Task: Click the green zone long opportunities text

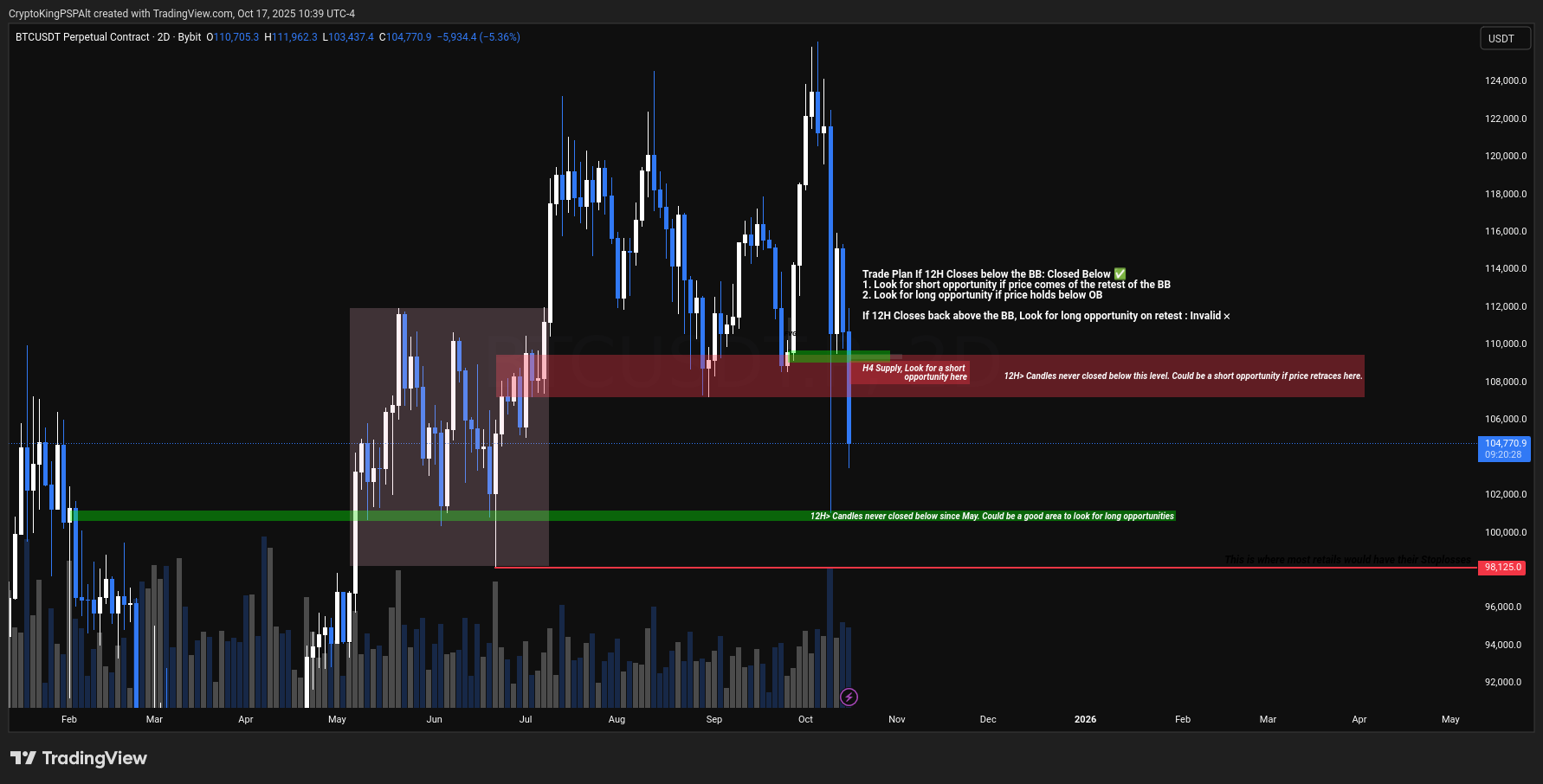Action: [x=991, y=517]
